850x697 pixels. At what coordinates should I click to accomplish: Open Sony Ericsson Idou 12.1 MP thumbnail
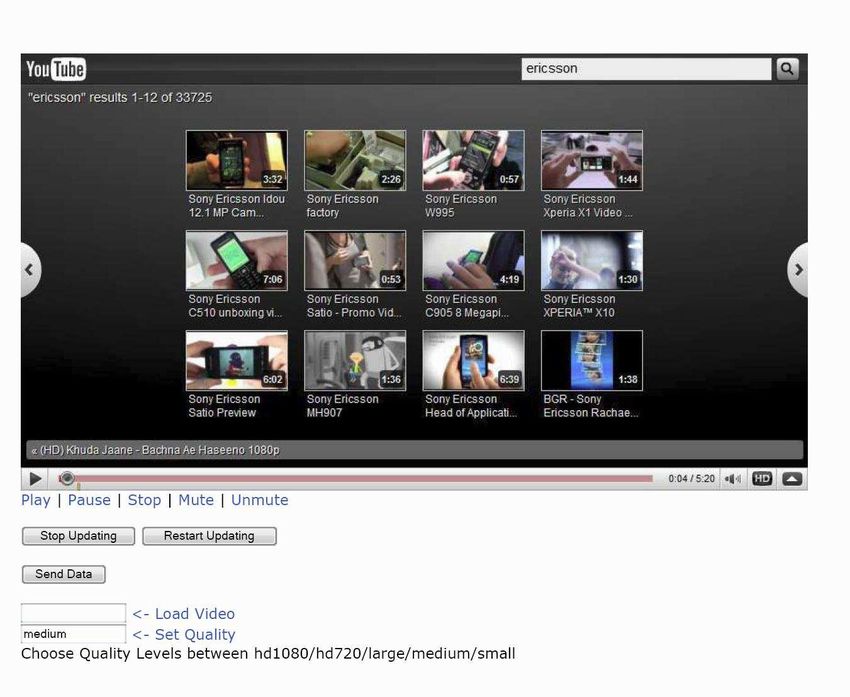point(236,160)
